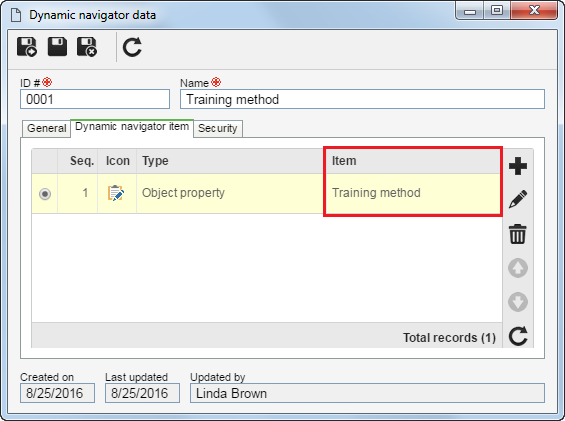Image resolution: width=565 pixels, height=421 pixels.
Task: Click the toolbar Refresh arrow icon
Action: coord(132,47)
